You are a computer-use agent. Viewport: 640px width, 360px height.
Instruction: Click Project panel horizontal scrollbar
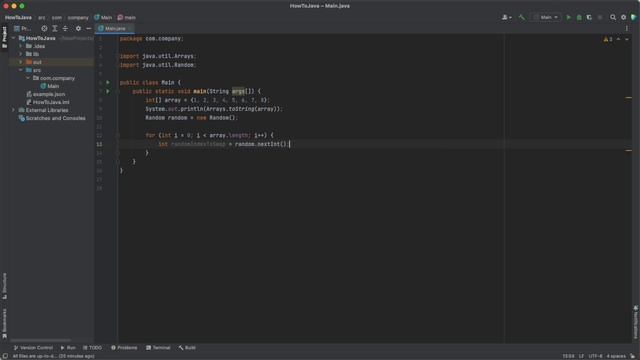[40, 340]
